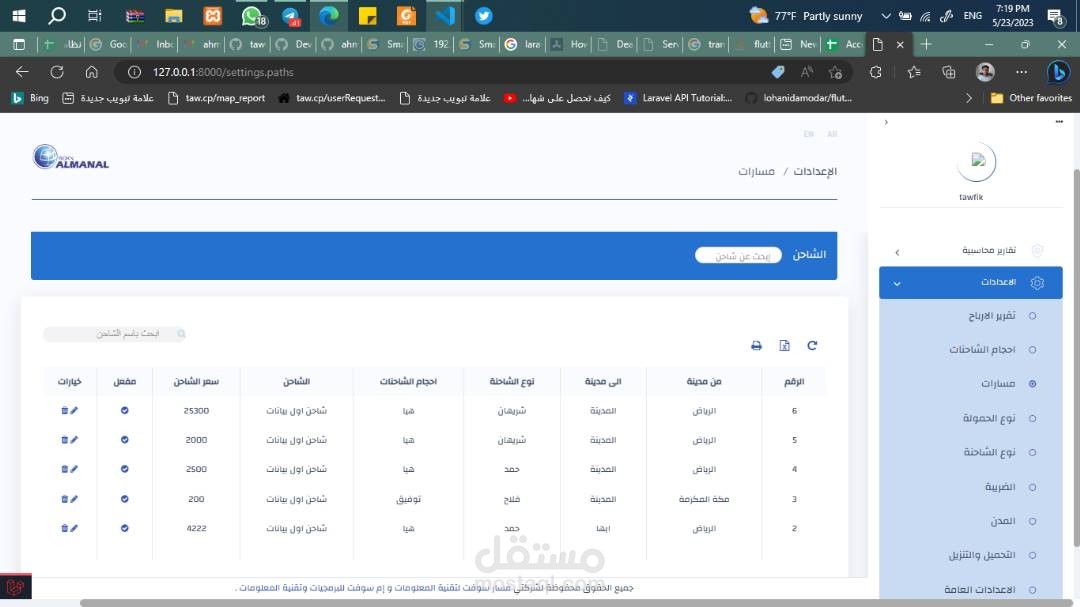Open الضريبة settings page

[1000, 487]
